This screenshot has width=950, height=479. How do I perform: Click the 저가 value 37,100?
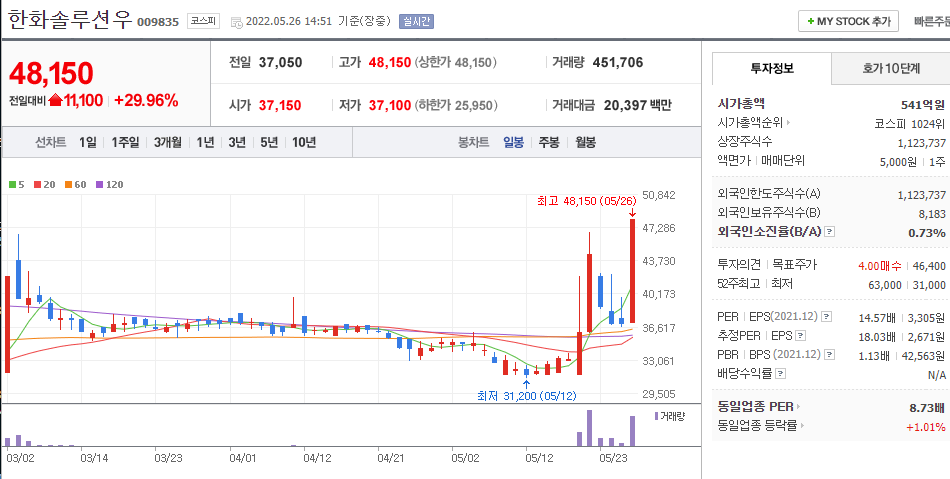click(390, 105)
